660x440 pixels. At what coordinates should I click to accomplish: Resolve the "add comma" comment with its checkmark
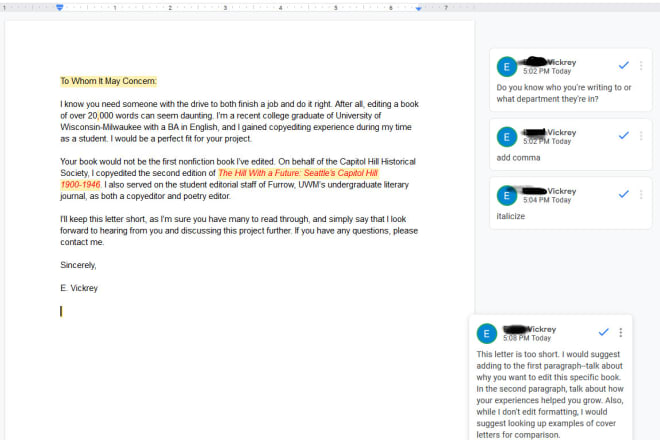(x=623, y=135)
